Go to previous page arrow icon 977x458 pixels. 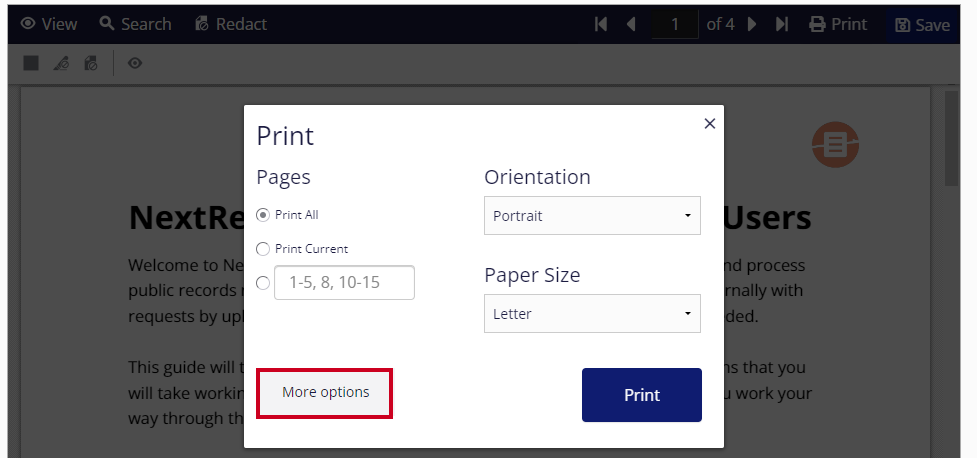(631, 24)
